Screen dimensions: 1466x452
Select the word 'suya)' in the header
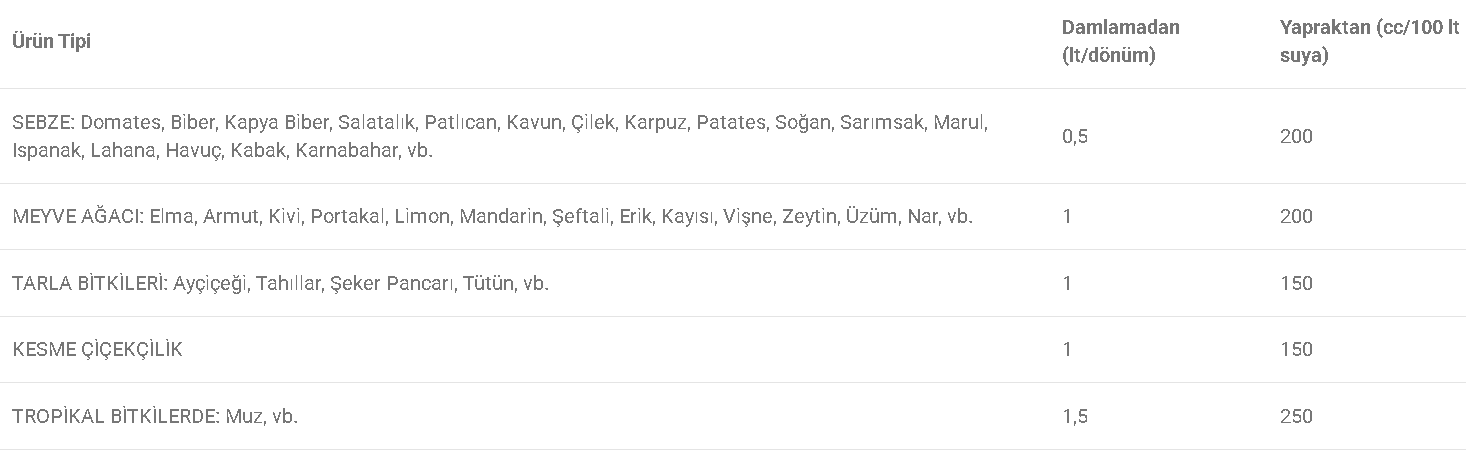coord(1304,56)
